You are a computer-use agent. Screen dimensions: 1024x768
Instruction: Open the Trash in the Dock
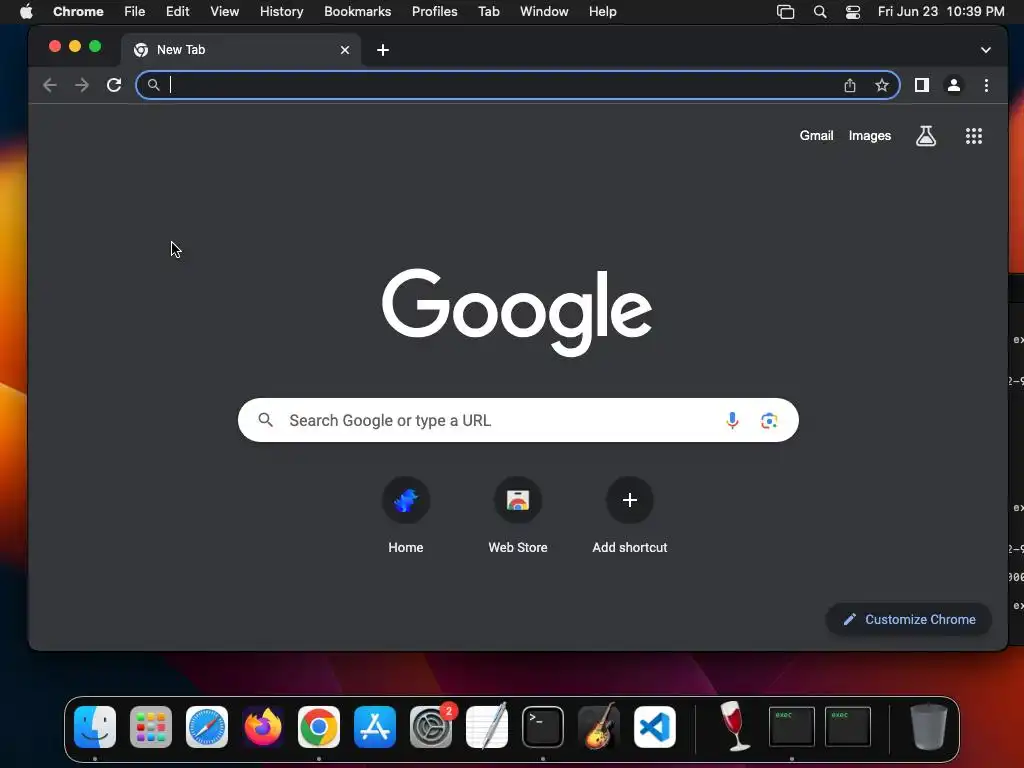929,726
